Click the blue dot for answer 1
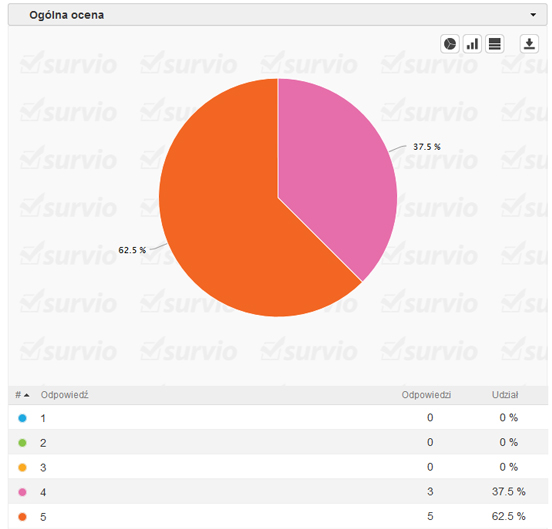This screenshot has width=552, height=529. coord(22,418)
